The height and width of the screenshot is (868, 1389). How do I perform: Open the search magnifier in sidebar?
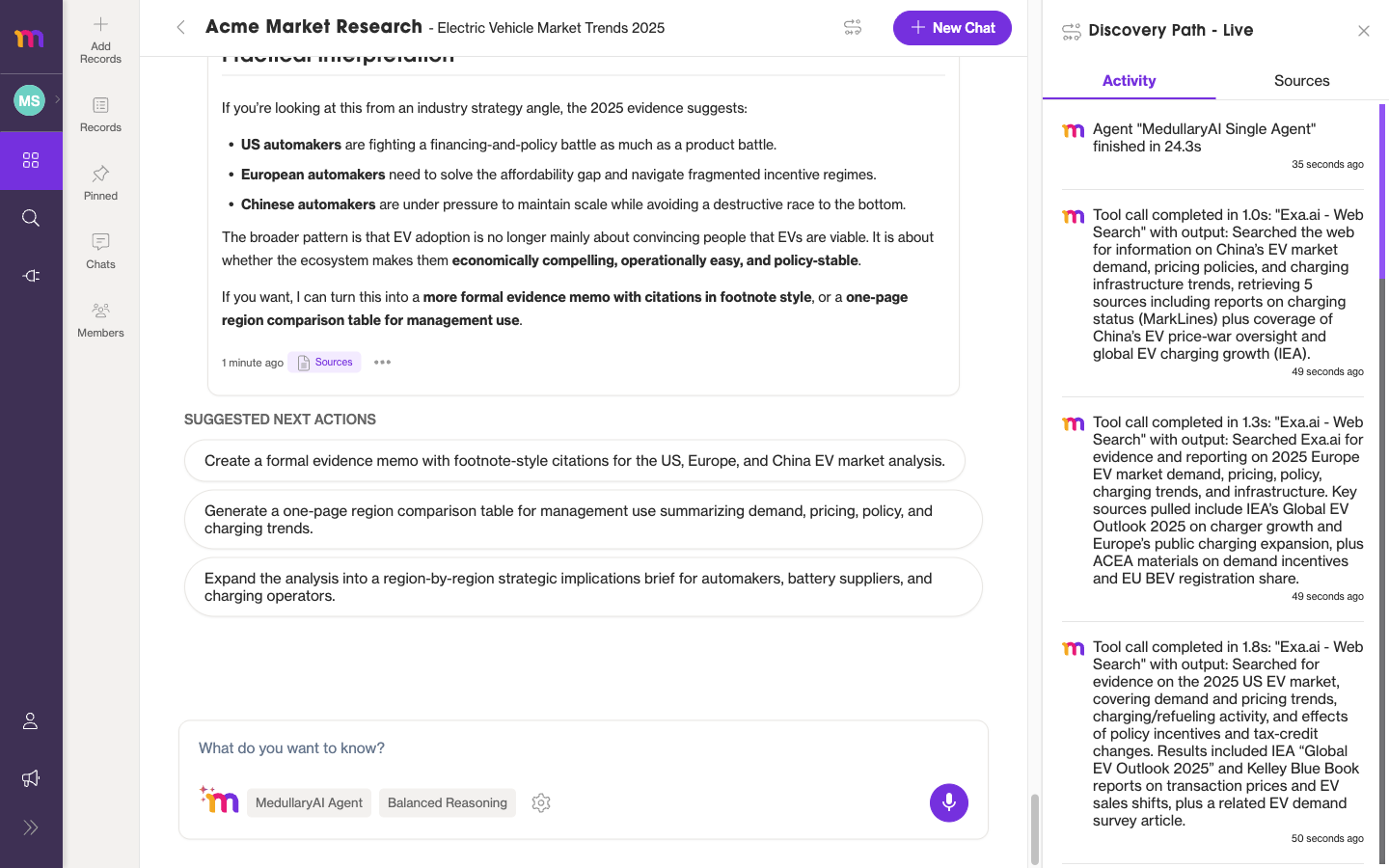(31, 218)
